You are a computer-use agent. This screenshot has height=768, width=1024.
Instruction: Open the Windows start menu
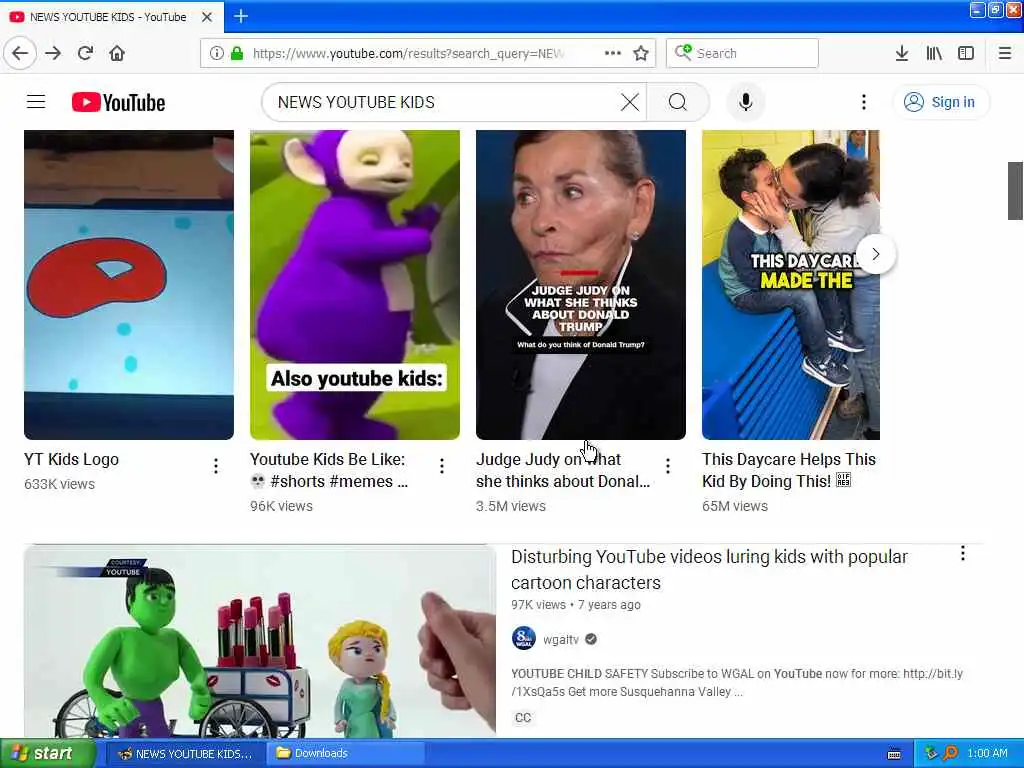(48, 753)
